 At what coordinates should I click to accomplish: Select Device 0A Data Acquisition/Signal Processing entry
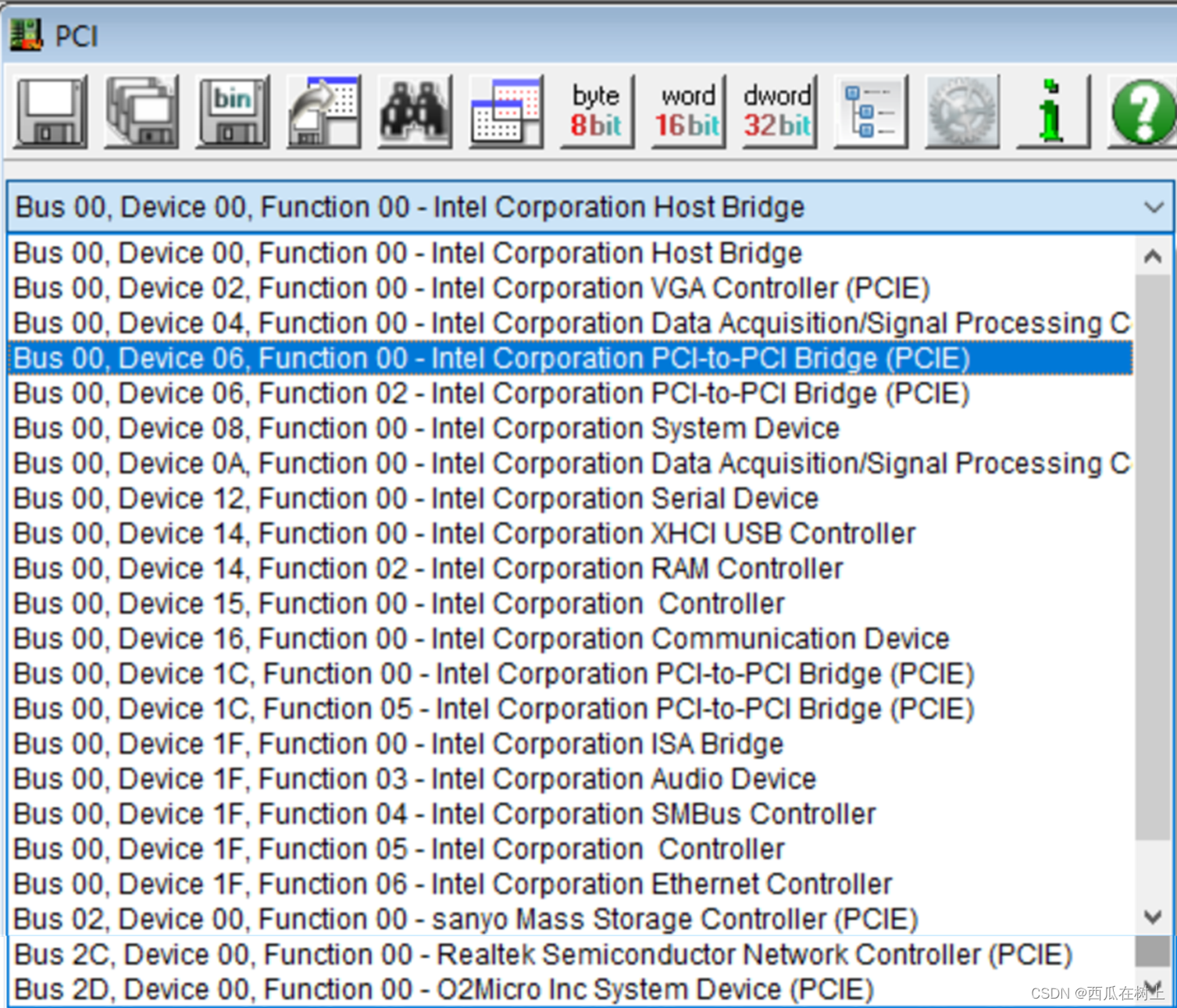point(570,464)
